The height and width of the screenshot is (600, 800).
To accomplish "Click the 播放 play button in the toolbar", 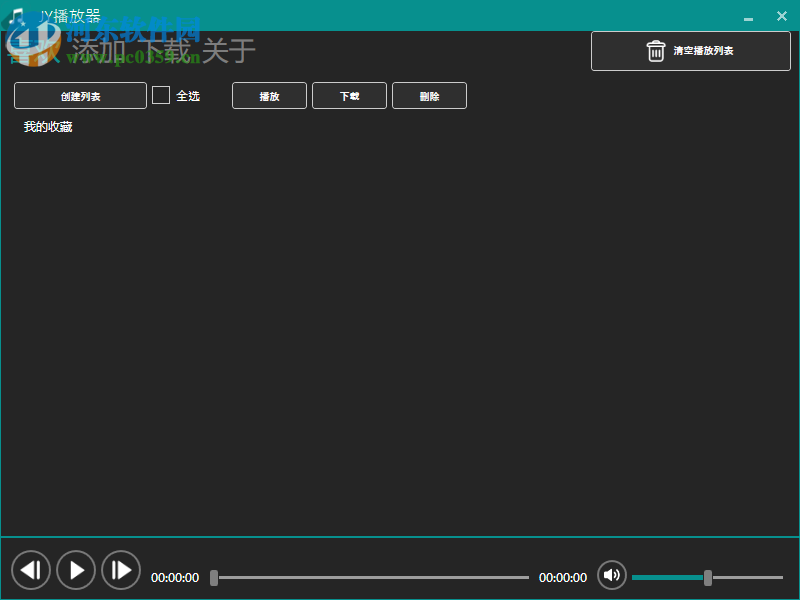I will pos(269,95).
